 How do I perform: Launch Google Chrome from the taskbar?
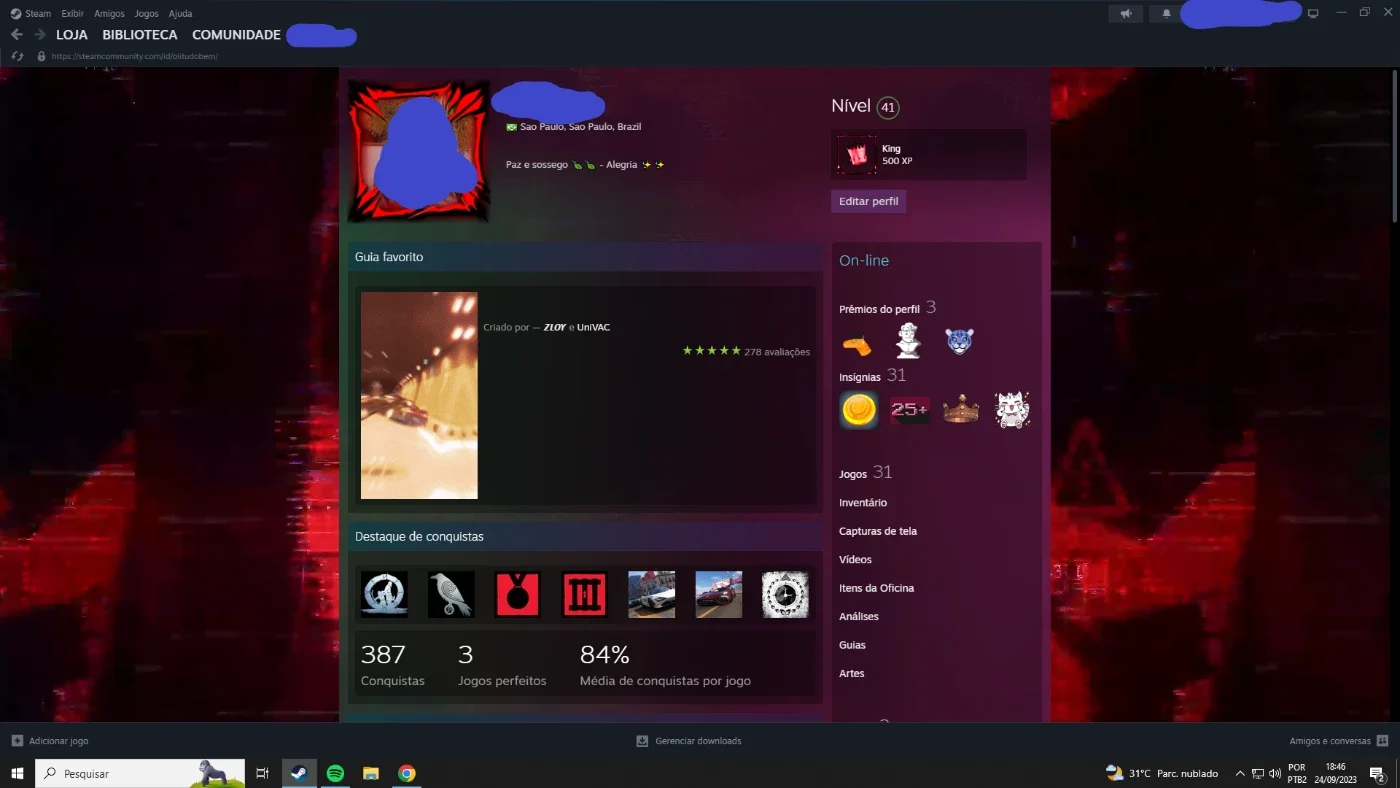(x=407, y=773)
